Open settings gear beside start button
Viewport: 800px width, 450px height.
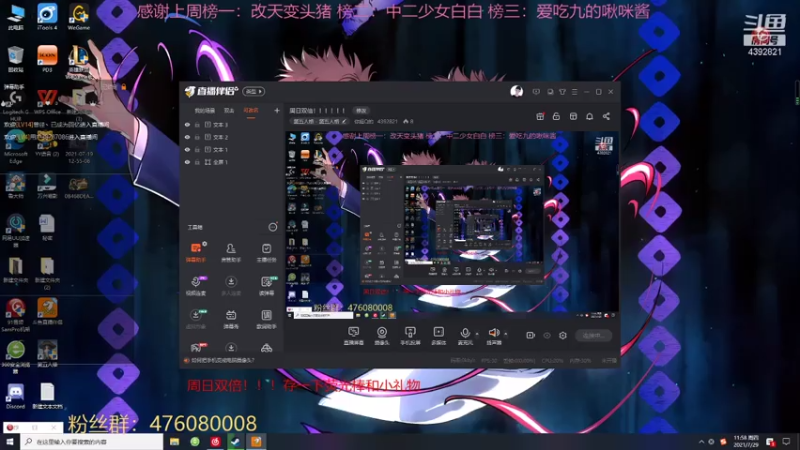point(563,335)
